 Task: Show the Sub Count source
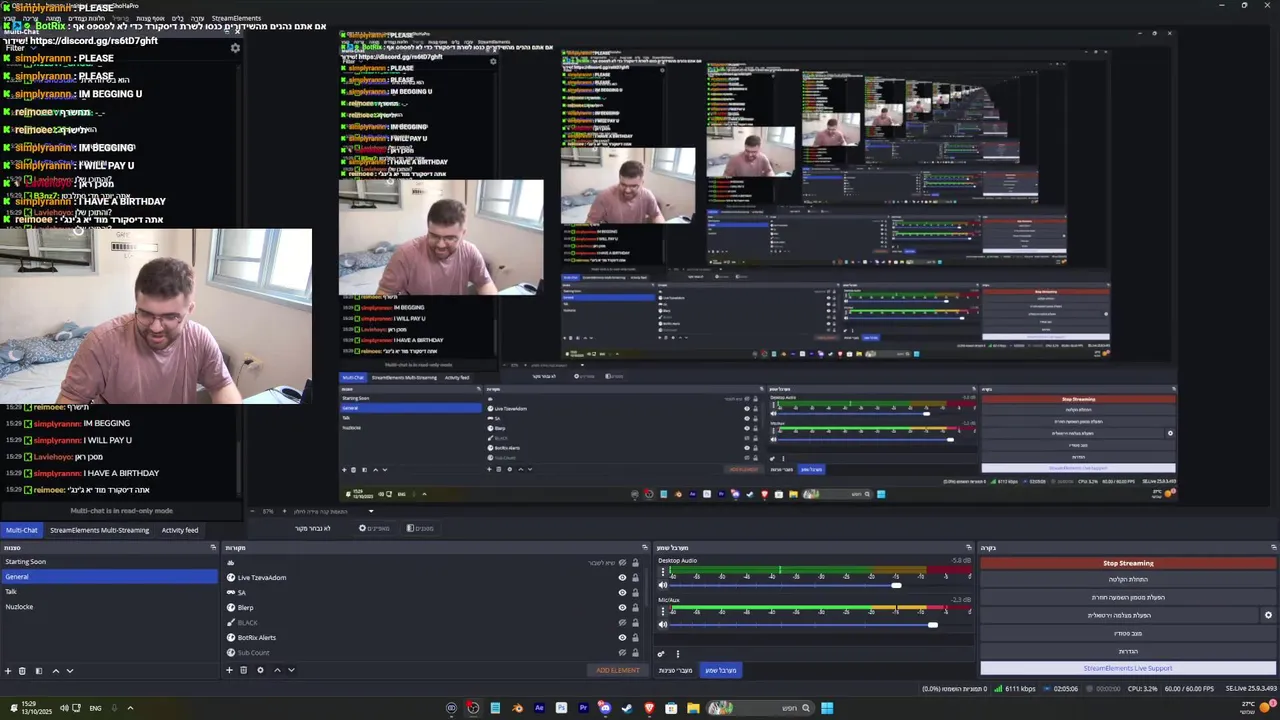[622, 653]
